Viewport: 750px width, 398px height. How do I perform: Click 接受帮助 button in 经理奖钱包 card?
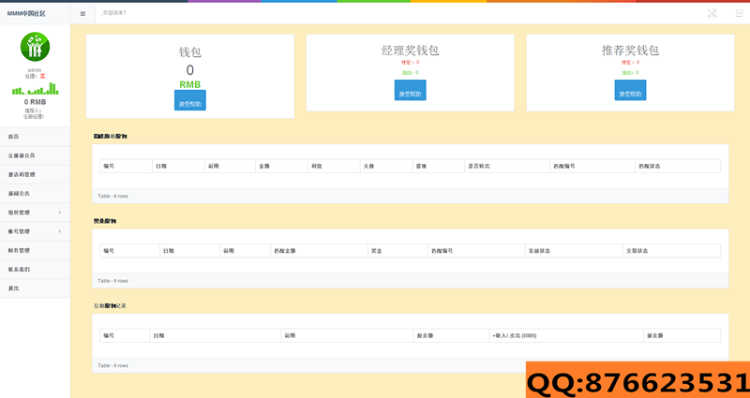click(410, 90)
